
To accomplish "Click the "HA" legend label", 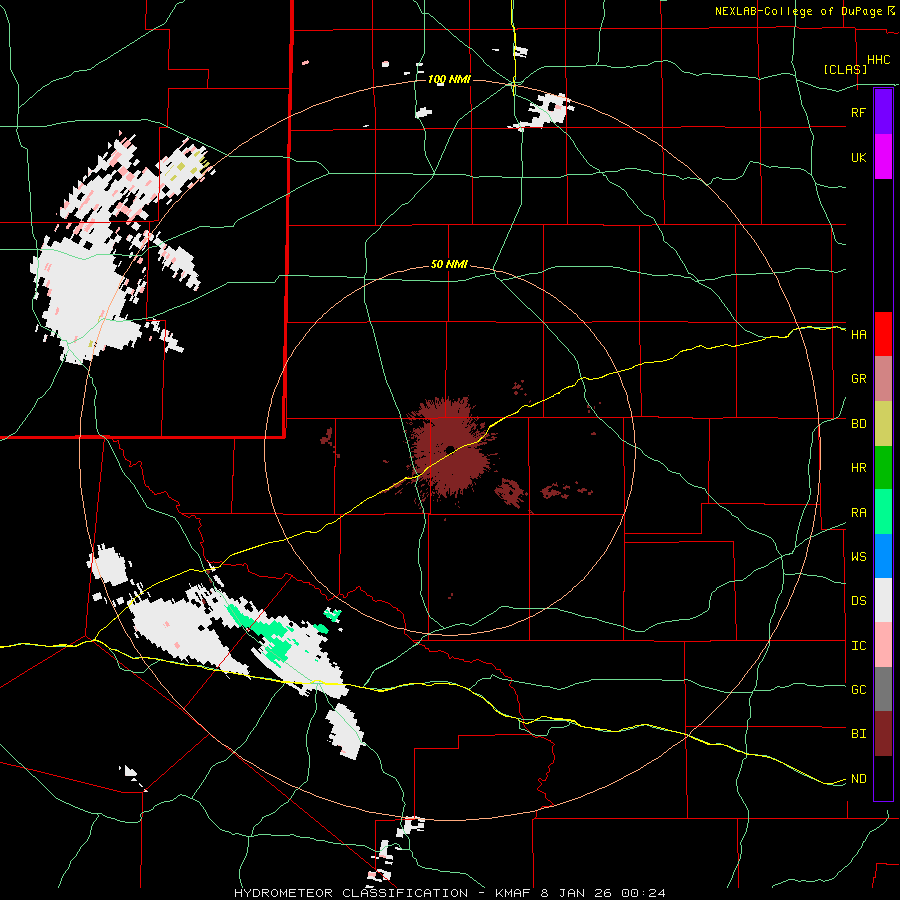I will pos(858,335).
